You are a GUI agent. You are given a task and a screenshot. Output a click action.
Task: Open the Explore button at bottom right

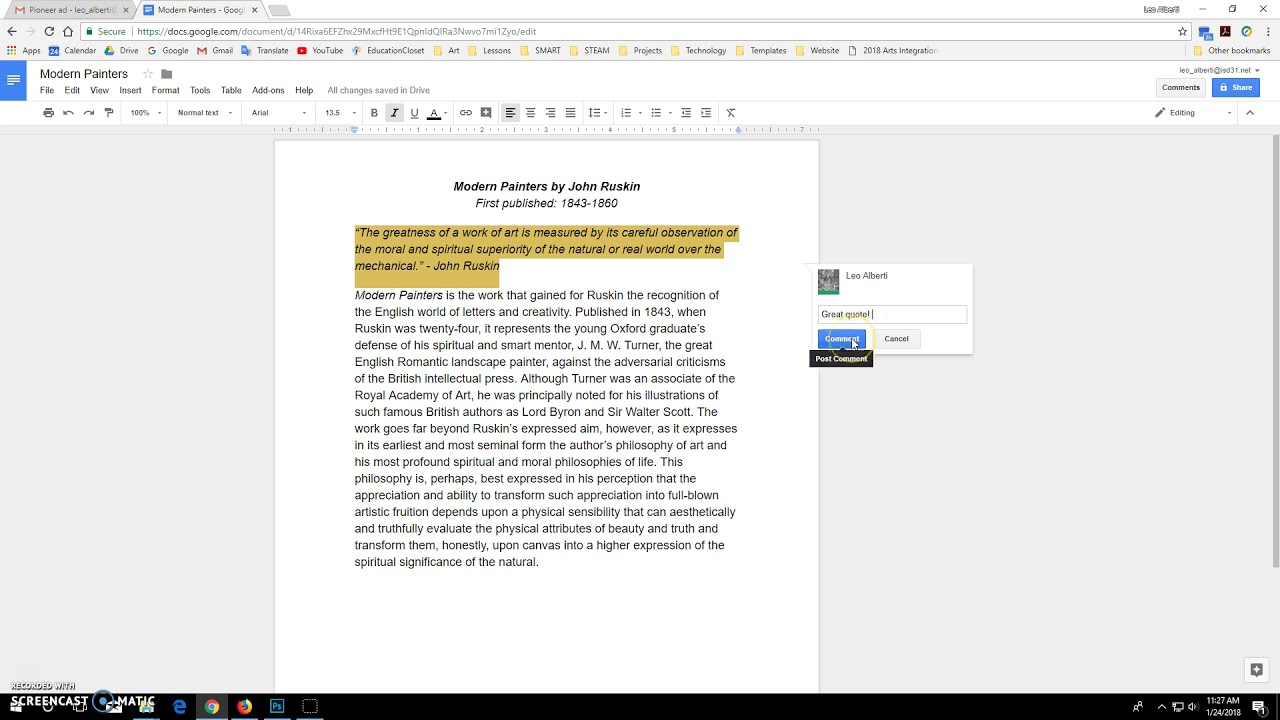pyautogui.click(x=1257, y=670)
